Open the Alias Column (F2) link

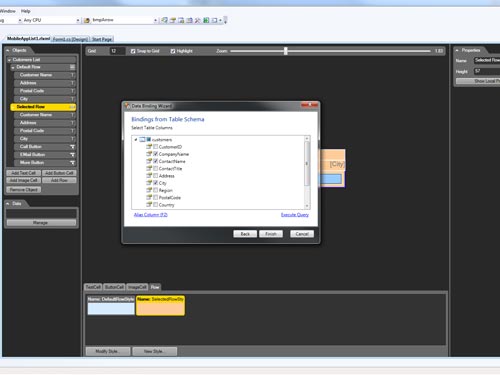[x=151, y=215]
